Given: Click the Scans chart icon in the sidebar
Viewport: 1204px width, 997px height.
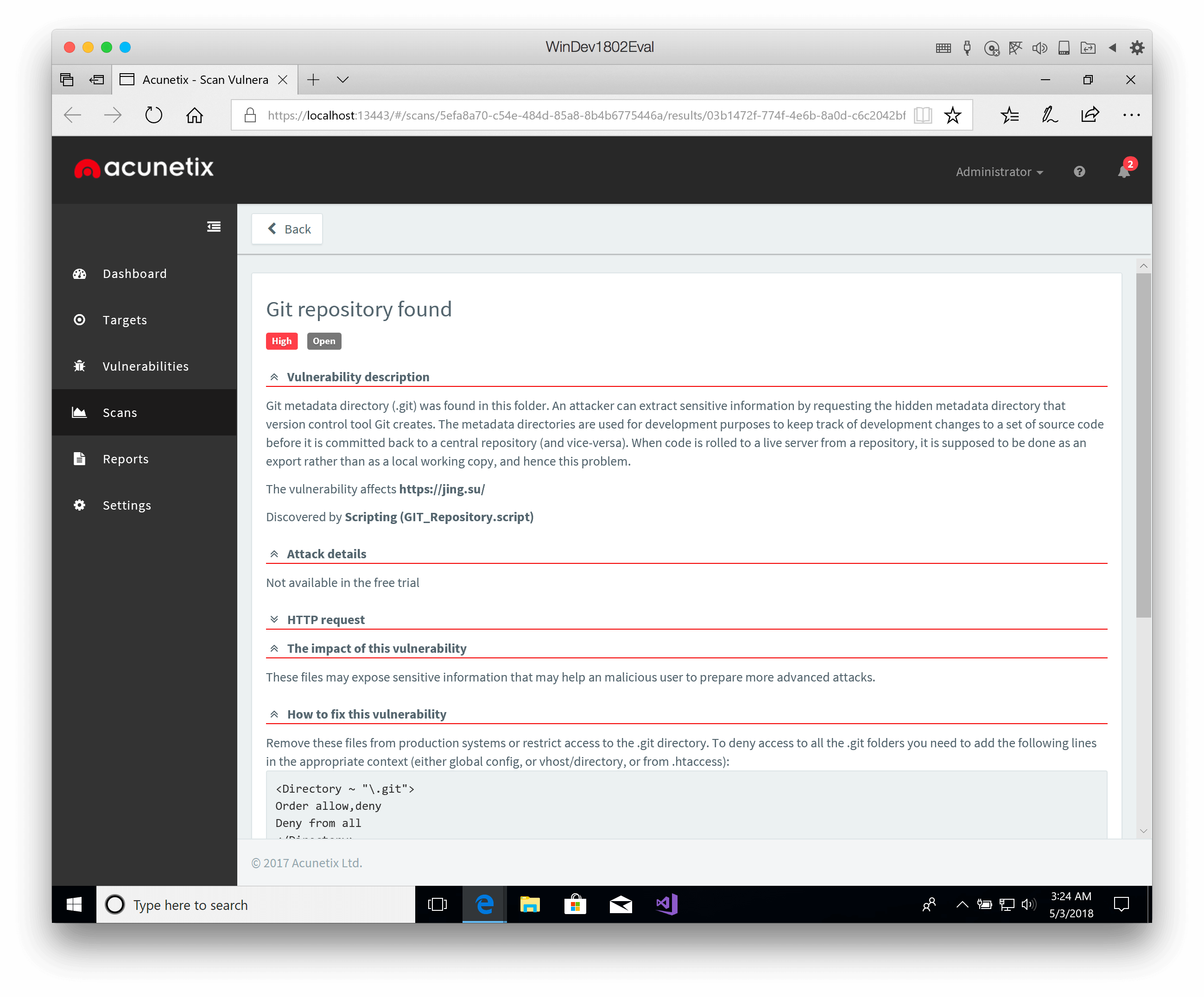Looking at the screenshot, I should click(79, 412).
